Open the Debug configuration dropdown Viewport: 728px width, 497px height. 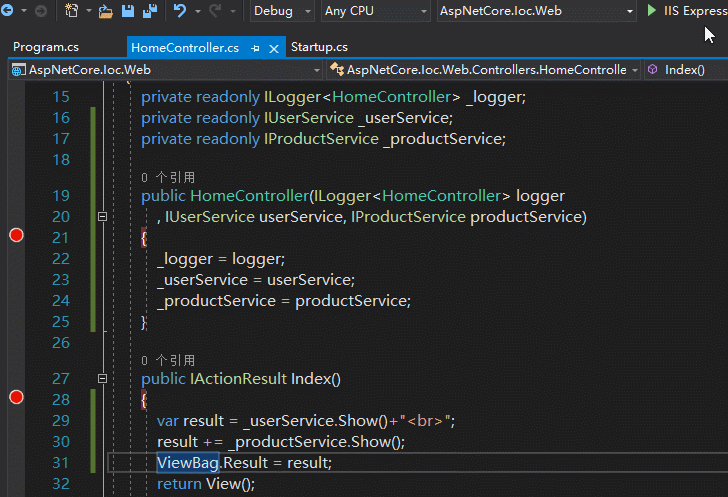[x=282, y=11]
